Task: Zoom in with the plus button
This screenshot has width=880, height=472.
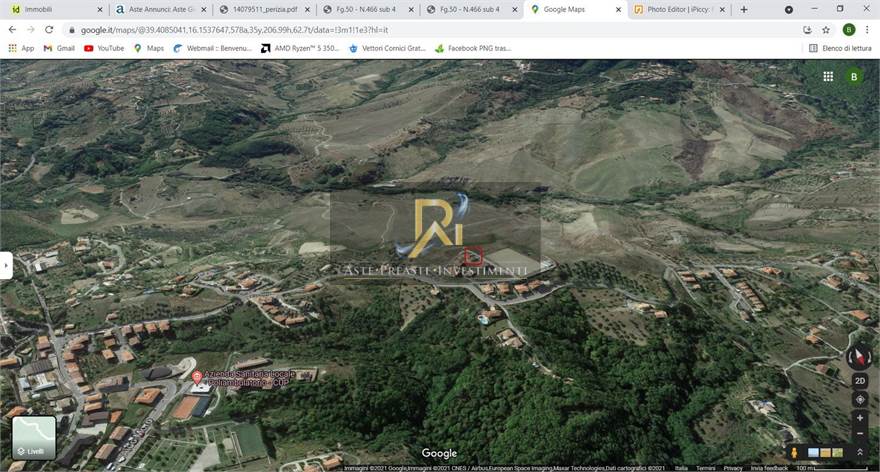Action: tap(860, 418)
